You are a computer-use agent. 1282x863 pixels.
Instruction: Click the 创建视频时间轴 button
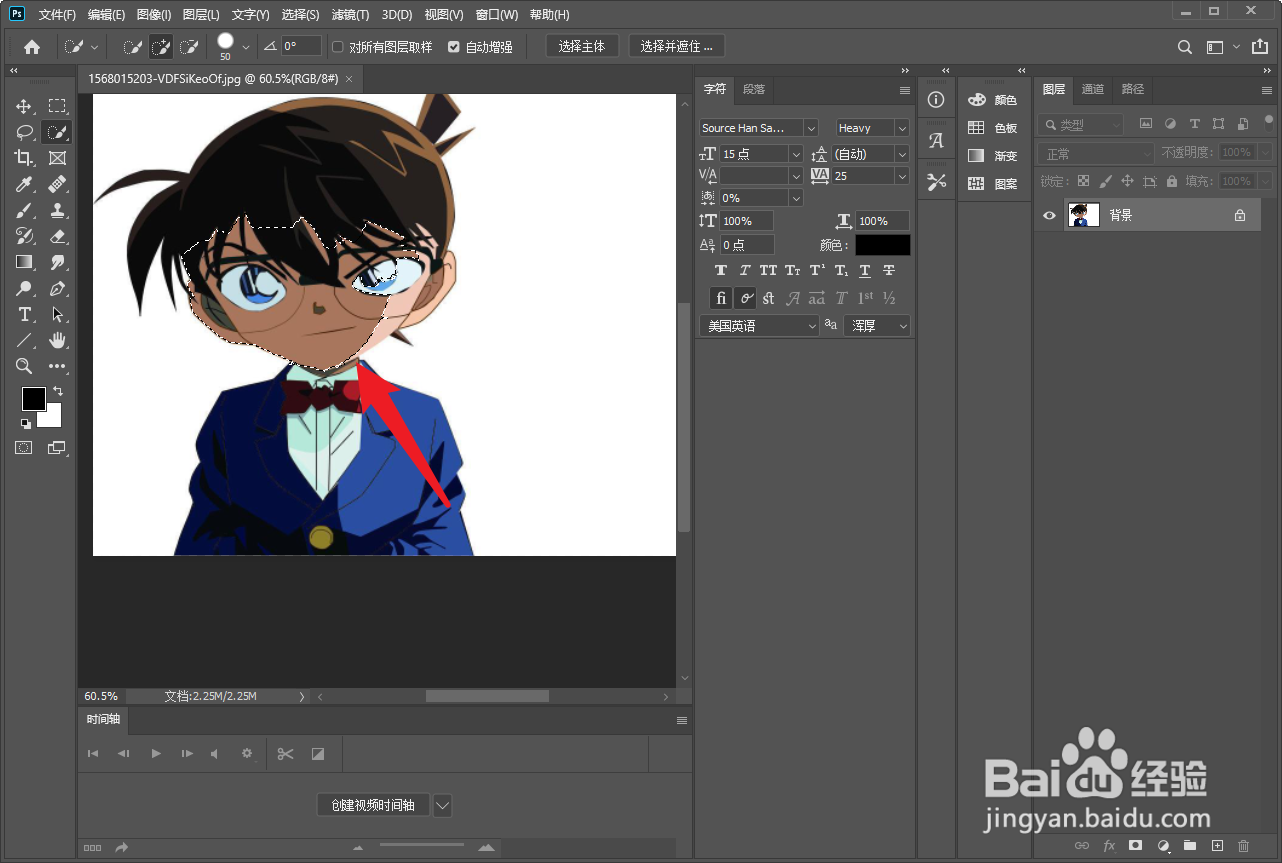(x=373, y=805)
